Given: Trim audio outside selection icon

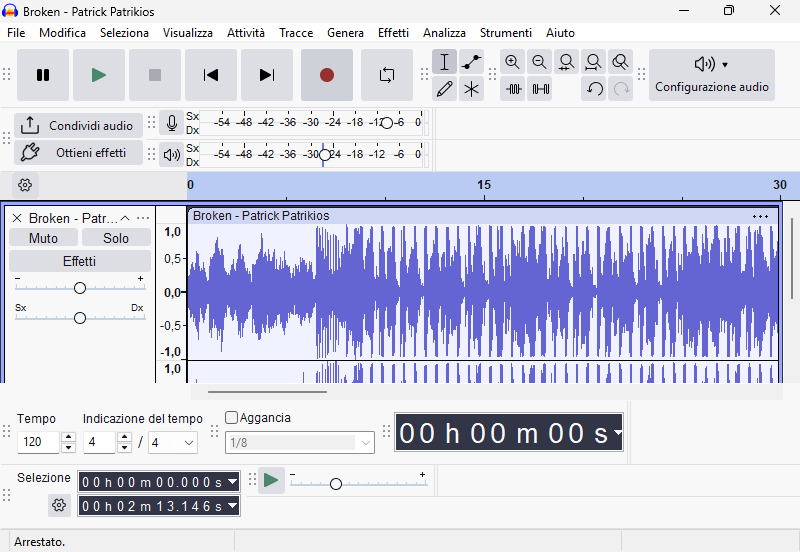Looking at the screenshot, I should (513, 89).
